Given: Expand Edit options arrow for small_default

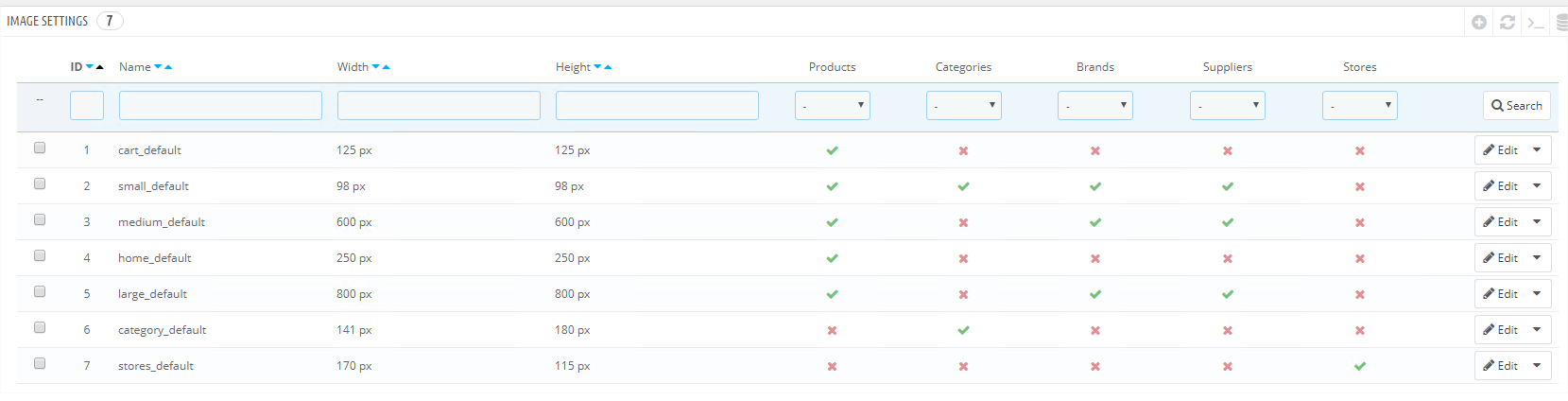Looking at the screenshot, I should [1537, 186].
